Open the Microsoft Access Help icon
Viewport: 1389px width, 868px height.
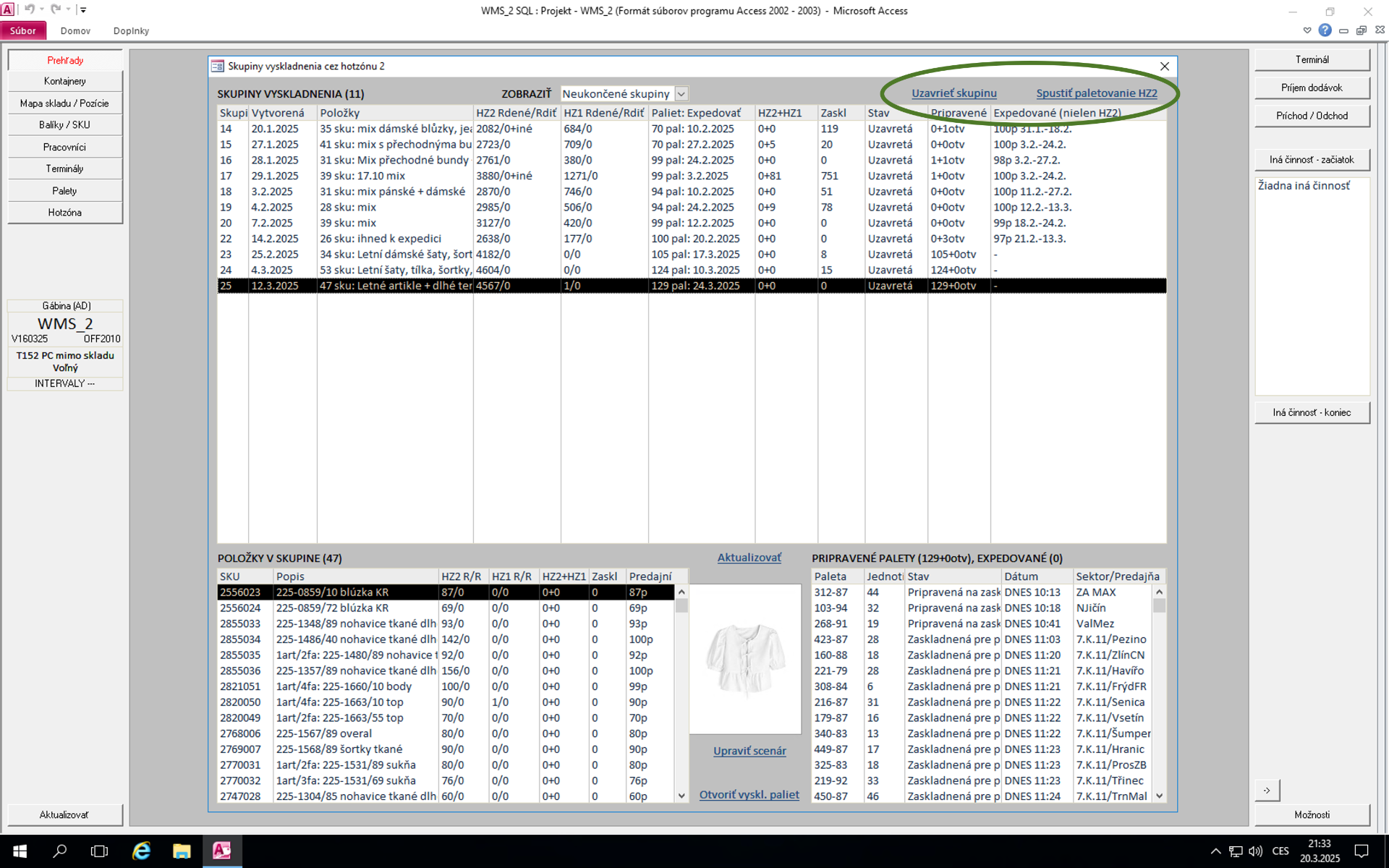pos(1325,30)
